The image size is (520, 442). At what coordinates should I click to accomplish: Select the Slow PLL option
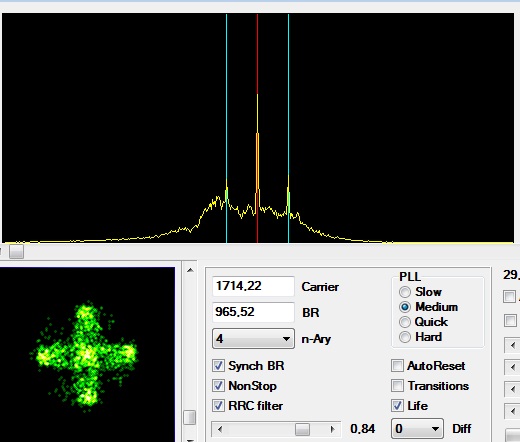[405, 292]
